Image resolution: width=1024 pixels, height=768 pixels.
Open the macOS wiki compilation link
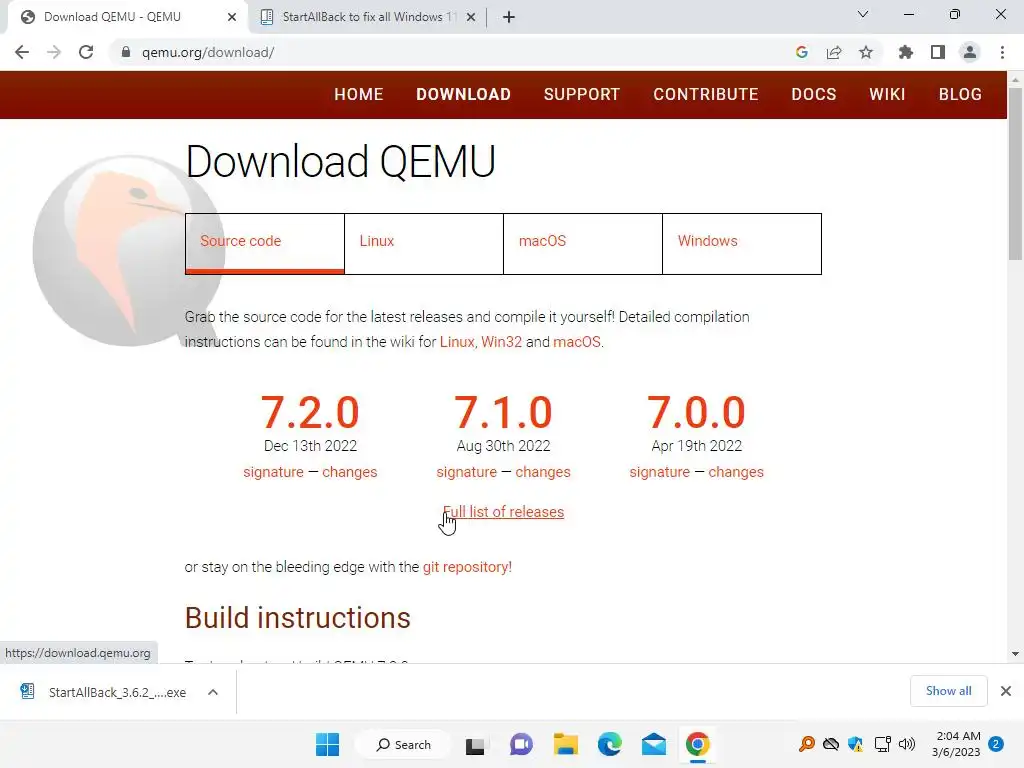577,342
